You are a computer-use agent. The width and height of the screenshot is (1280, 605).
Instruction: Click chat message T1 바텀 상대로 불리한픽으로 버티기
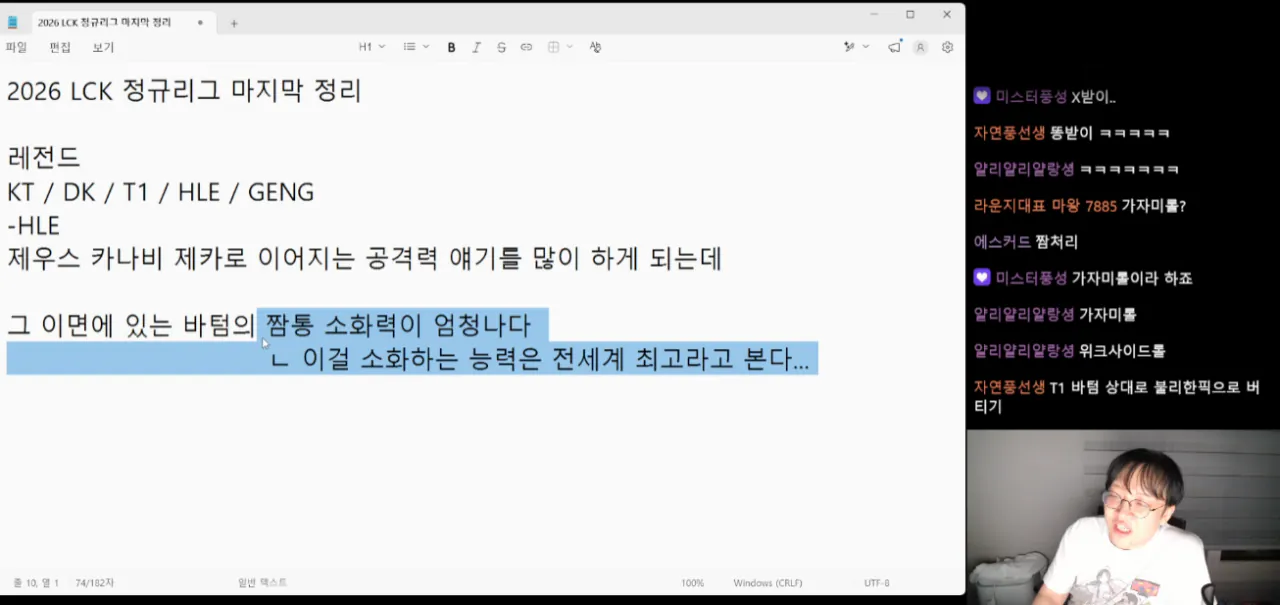point(1116,397)
